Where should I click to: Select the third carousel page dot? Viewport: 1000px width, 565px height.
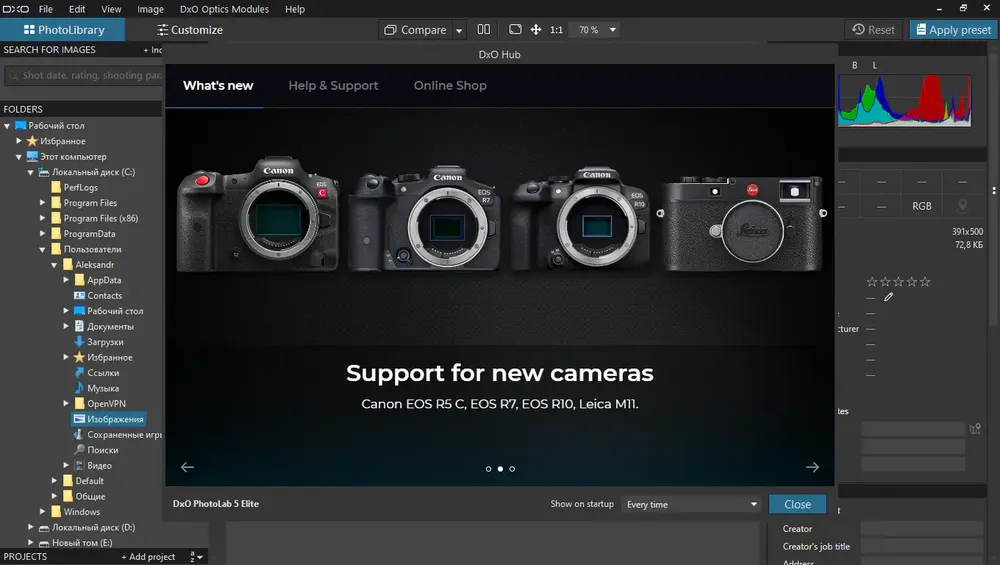pos(512,469)
